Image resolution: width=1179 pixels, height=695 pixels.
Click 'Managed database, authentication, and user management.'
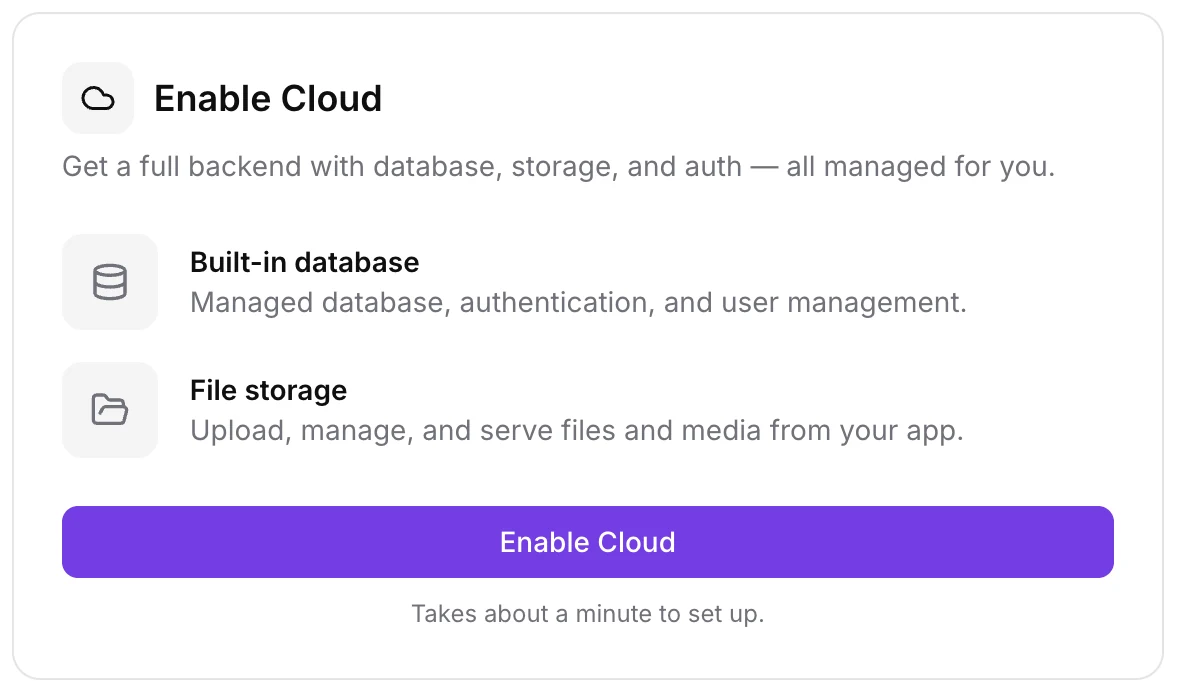[x=578, y=302]
